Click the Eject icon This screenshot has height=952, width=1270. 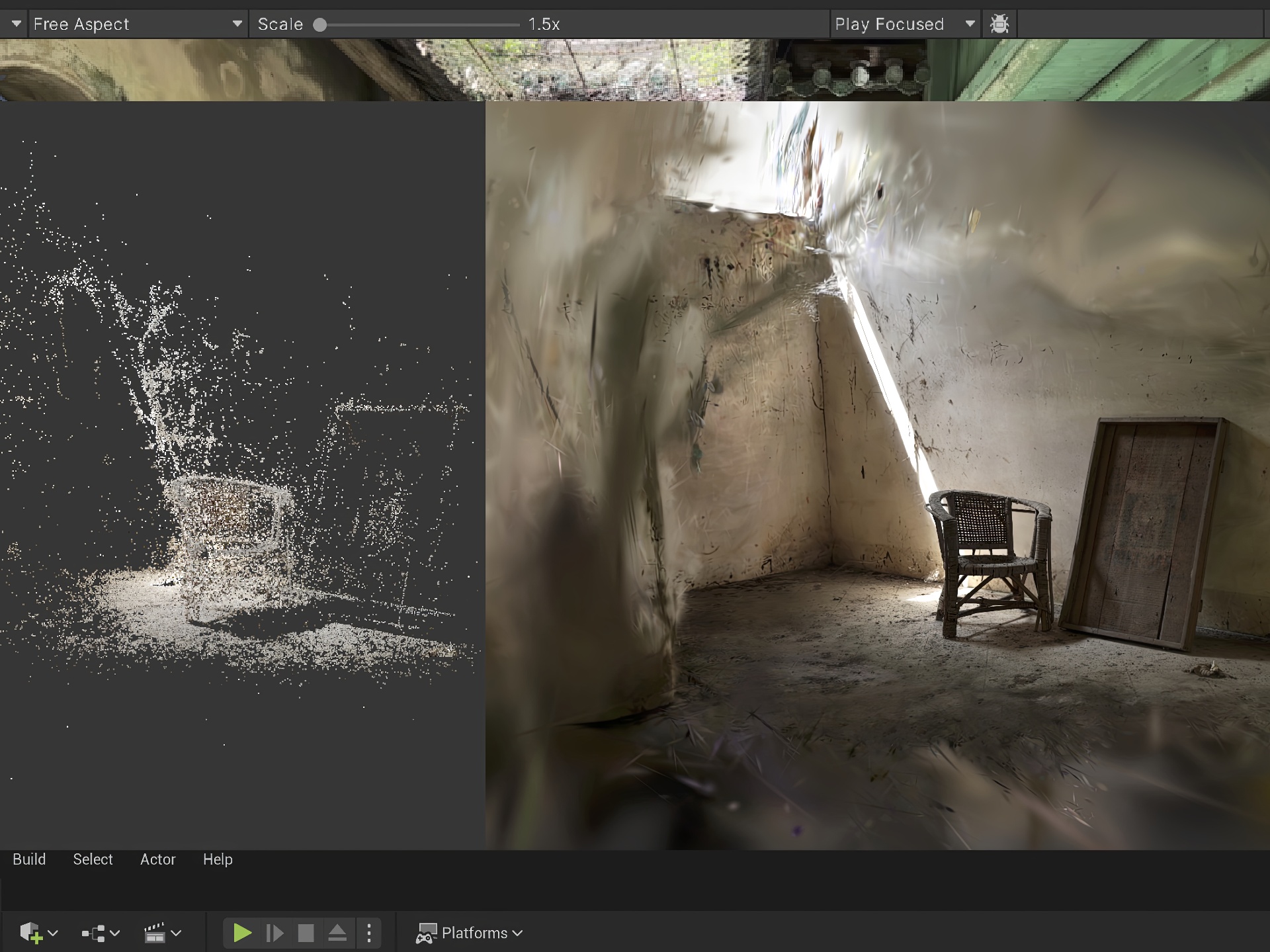(x=337, y=933)
